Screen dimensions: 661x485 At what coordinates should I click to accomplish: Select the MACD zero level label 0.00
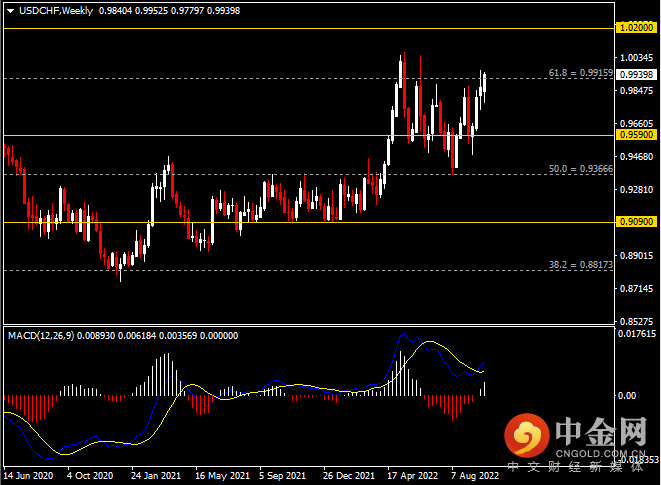pyautogui.click(x=627, y=396)
